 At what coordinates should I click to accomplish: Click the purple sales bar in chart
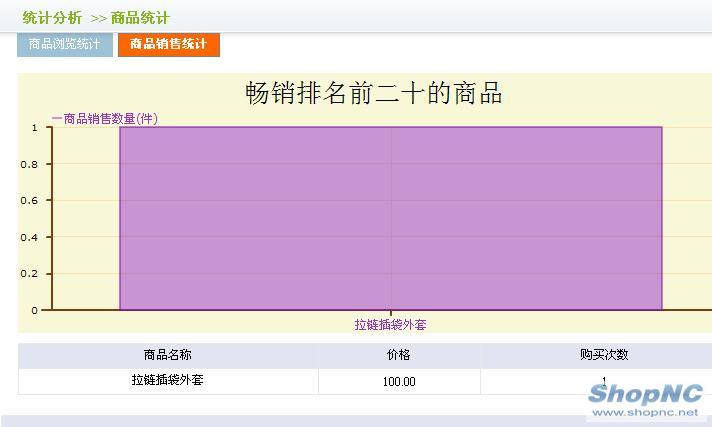(390, 218)
